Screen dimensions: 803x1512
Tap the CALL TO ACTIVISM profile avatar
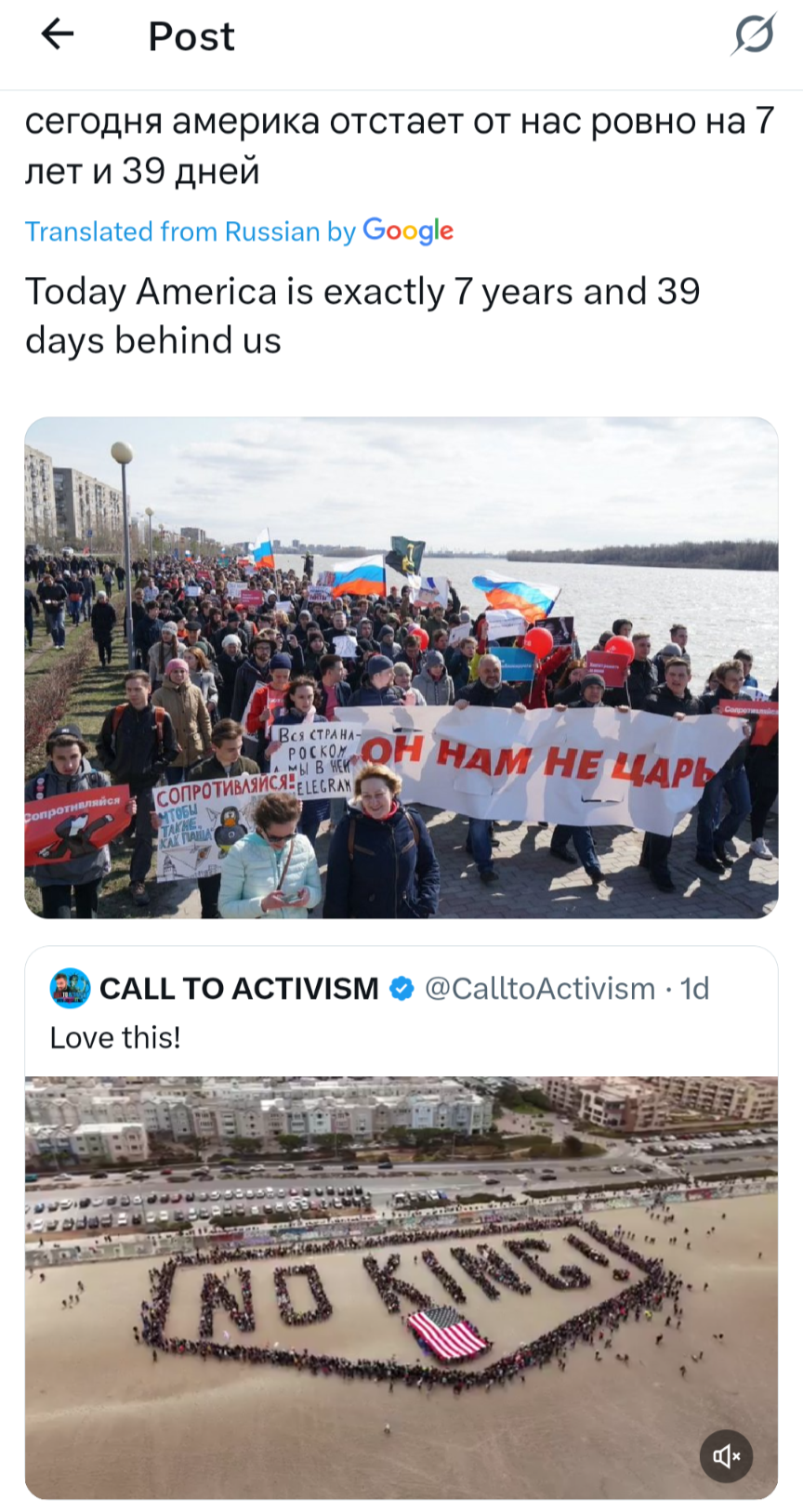[x=70, y=988]
